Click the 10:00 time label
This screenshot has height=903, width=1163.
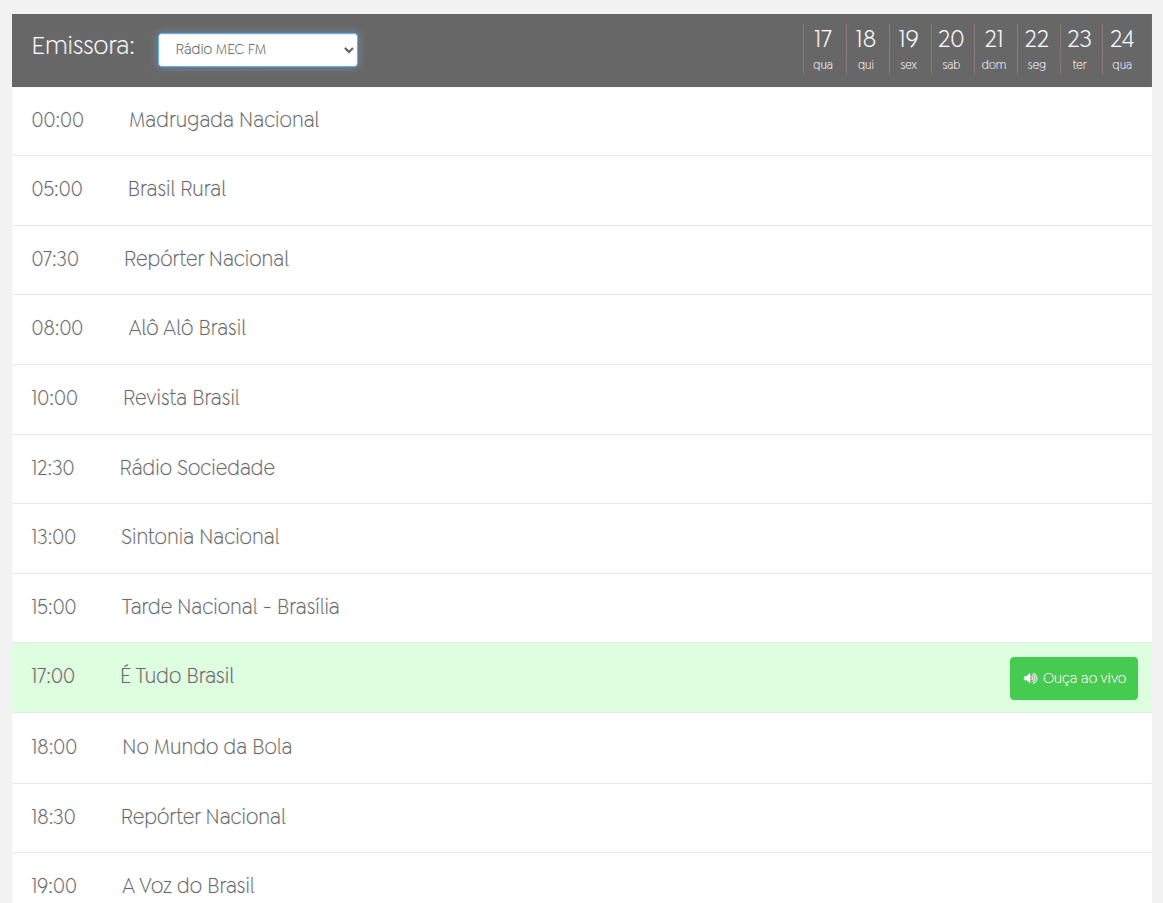[54, 398]
